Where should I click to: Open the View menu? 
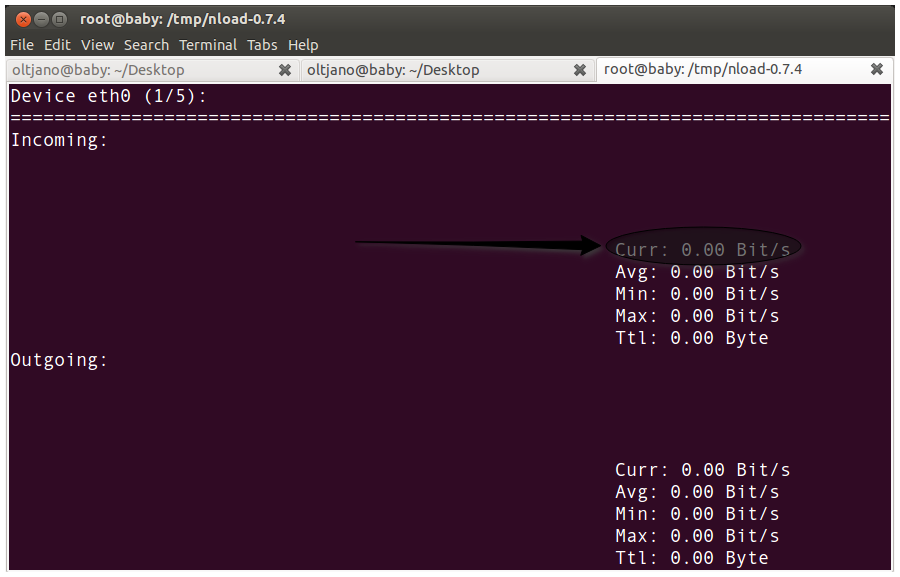(97, 44)
